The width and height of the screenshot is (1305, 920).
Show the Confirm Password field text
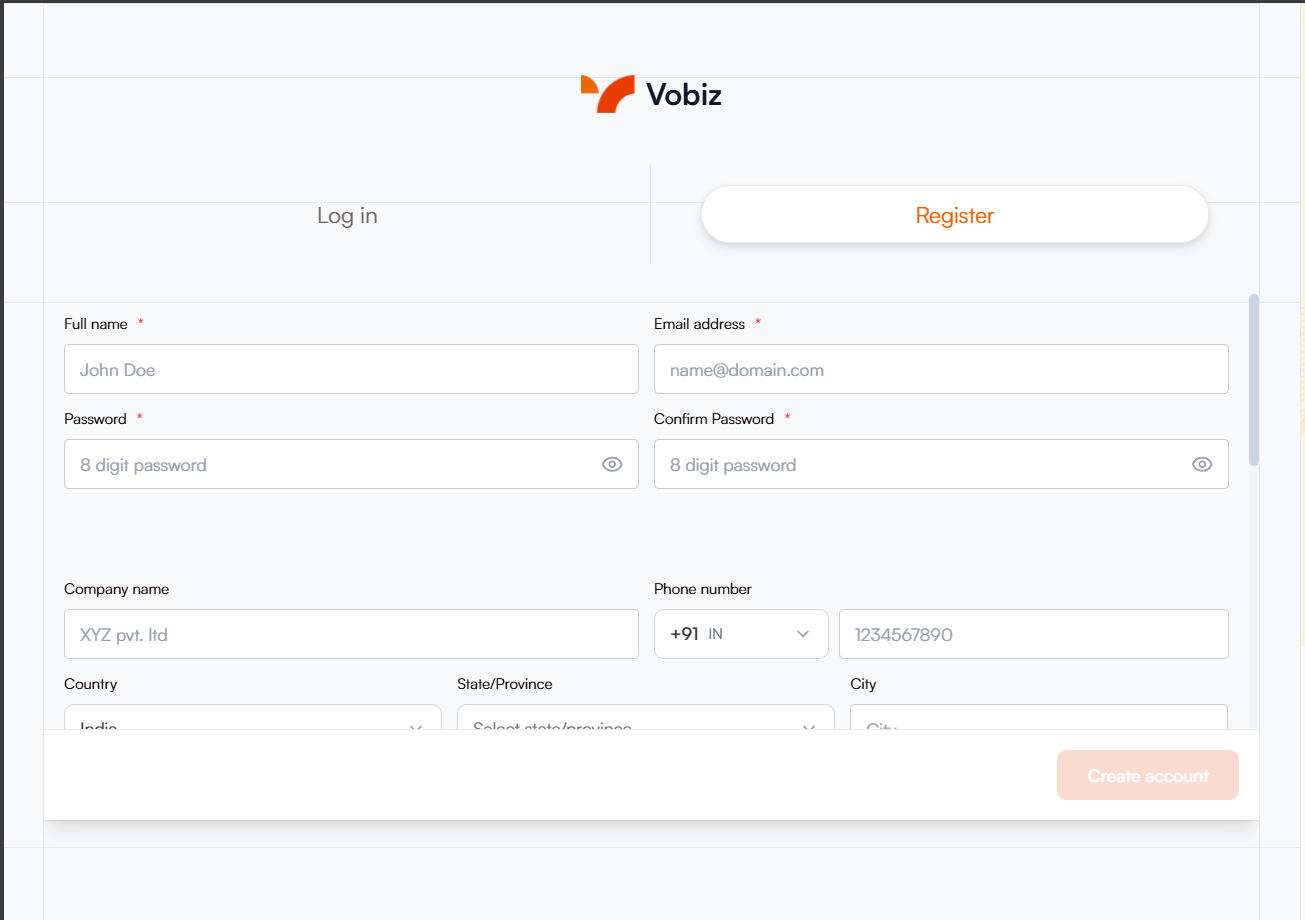(1202, 464)
